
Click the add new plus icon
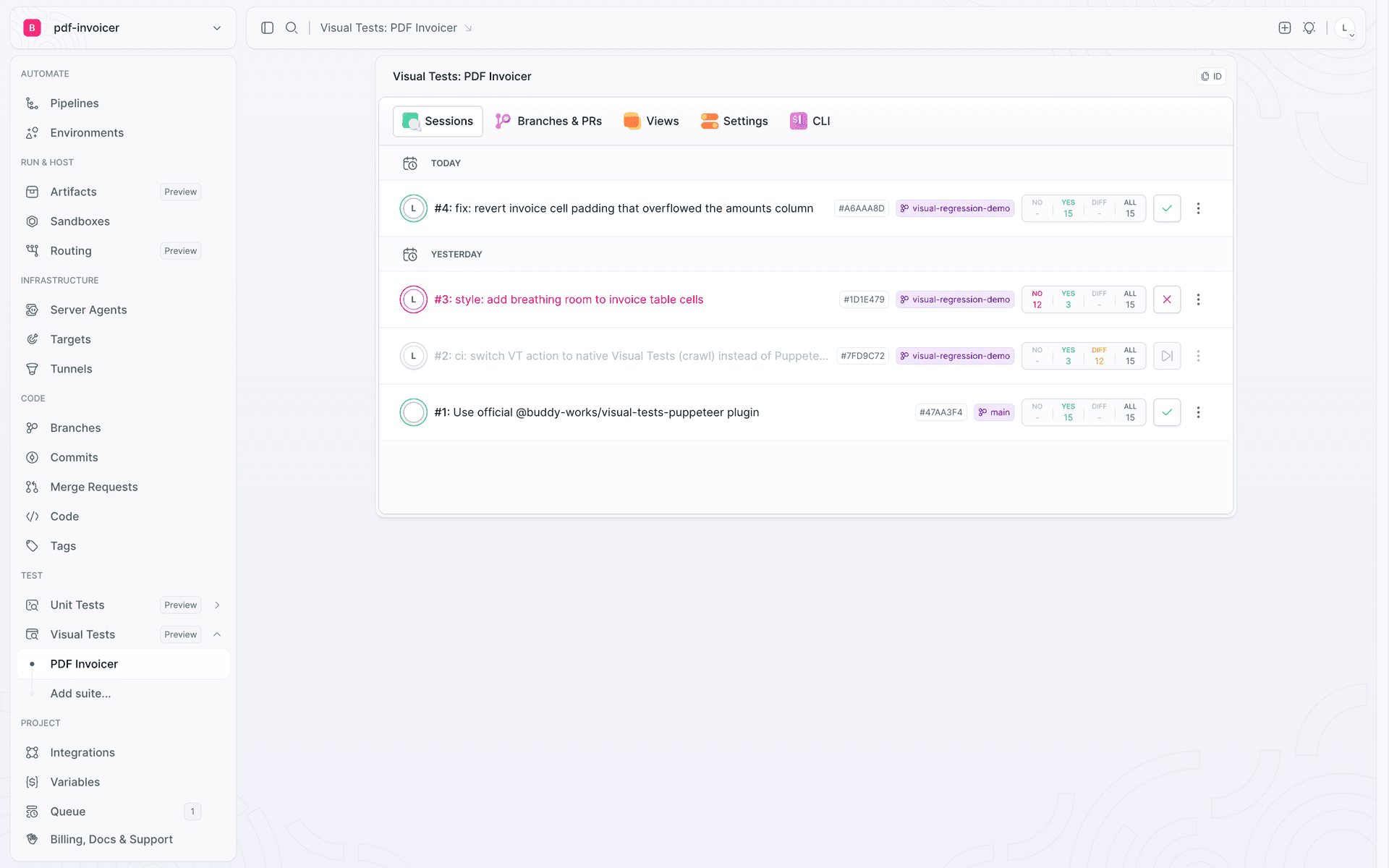pos(1285,27)
